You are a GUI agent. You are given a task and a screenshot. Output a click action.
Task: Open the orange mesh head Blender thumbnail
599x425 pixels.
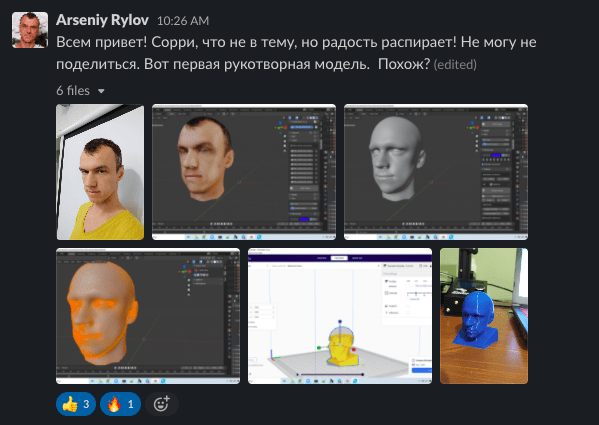(x=148, y=316)
